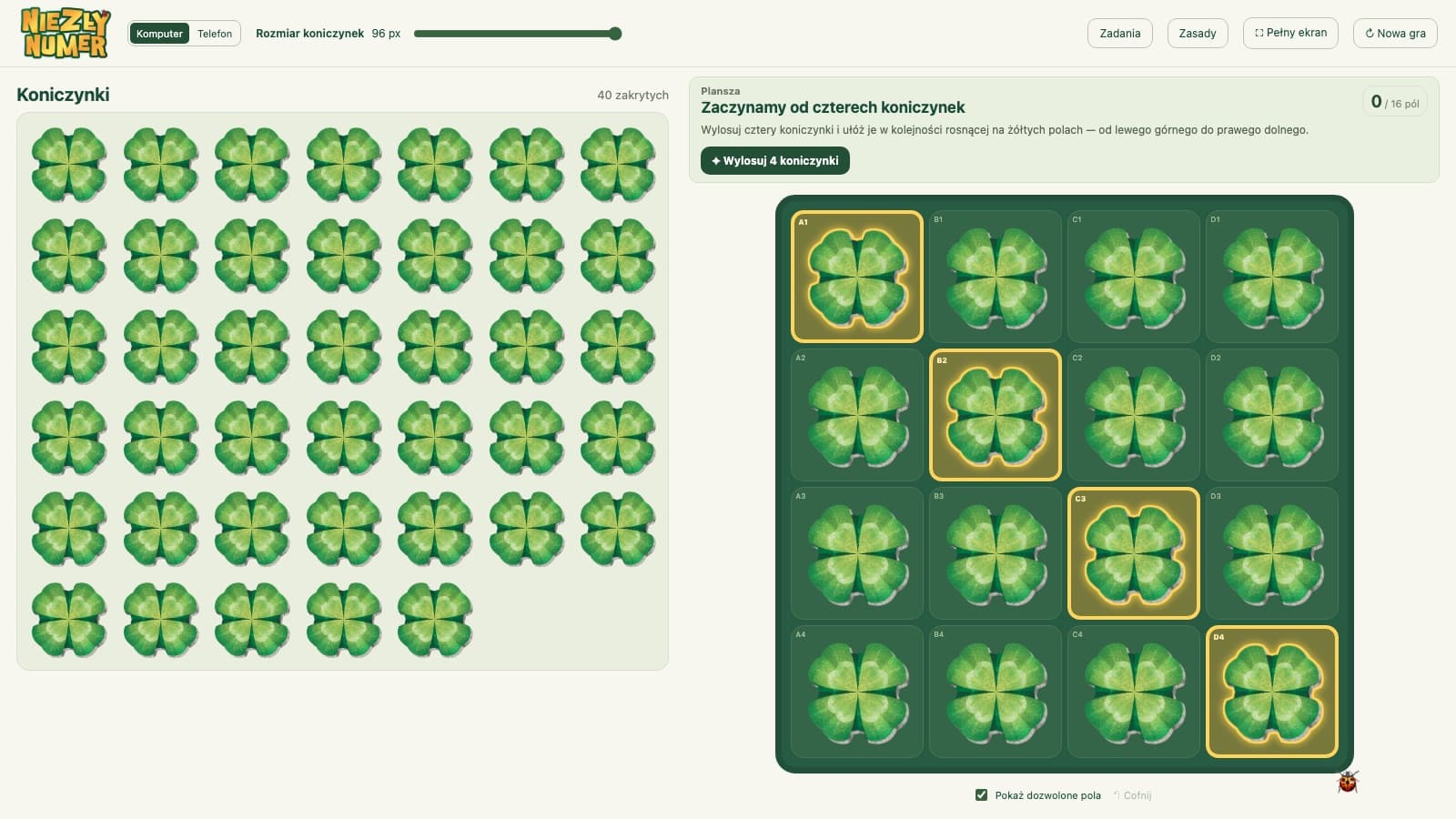Choose the clover on field C4
Screen dimensions: 1456x819
click(1134, 692)
